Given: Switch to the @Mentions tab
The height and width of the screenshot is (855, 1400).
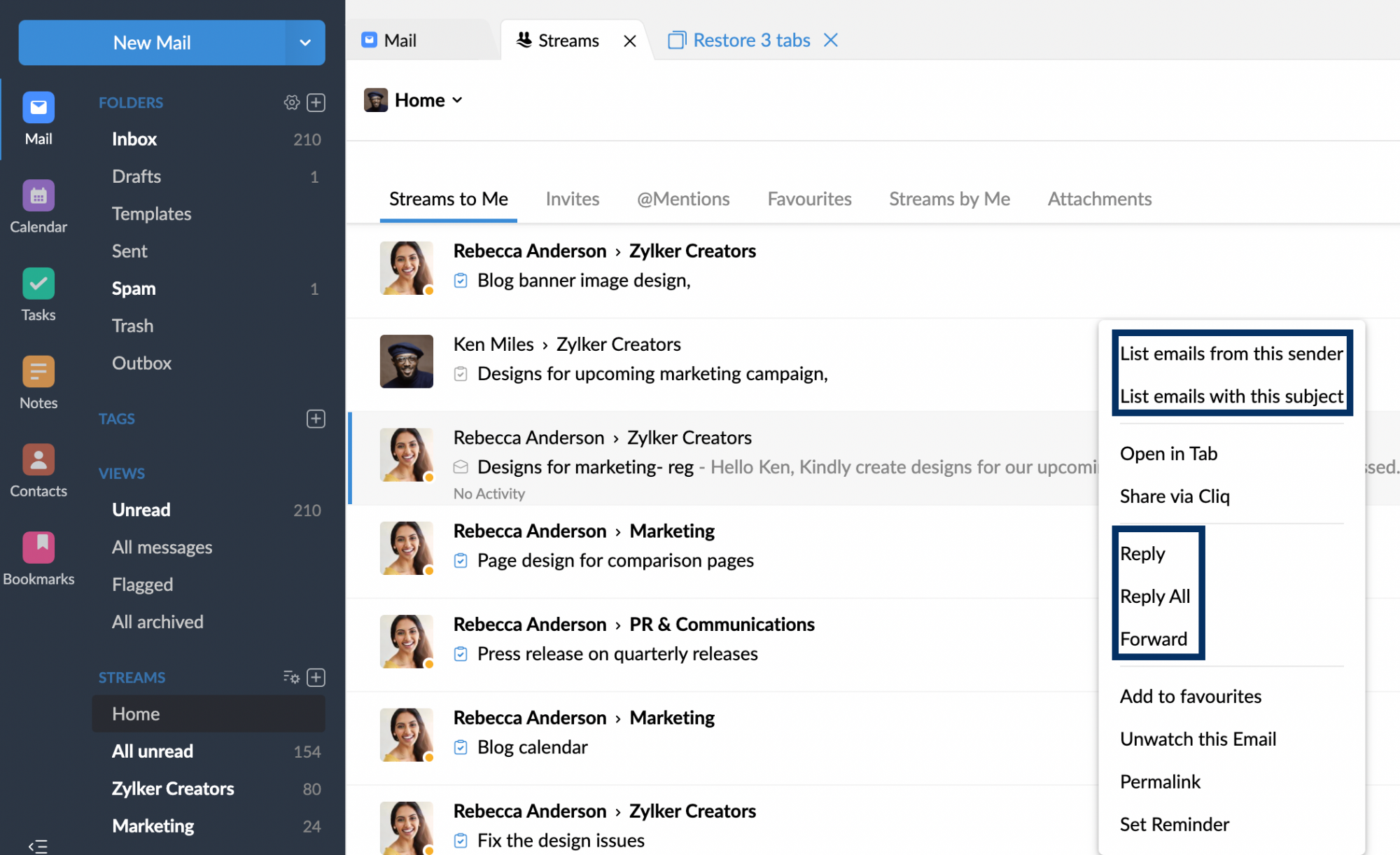Looking at the screenshot, I should (x=683, y=198).
